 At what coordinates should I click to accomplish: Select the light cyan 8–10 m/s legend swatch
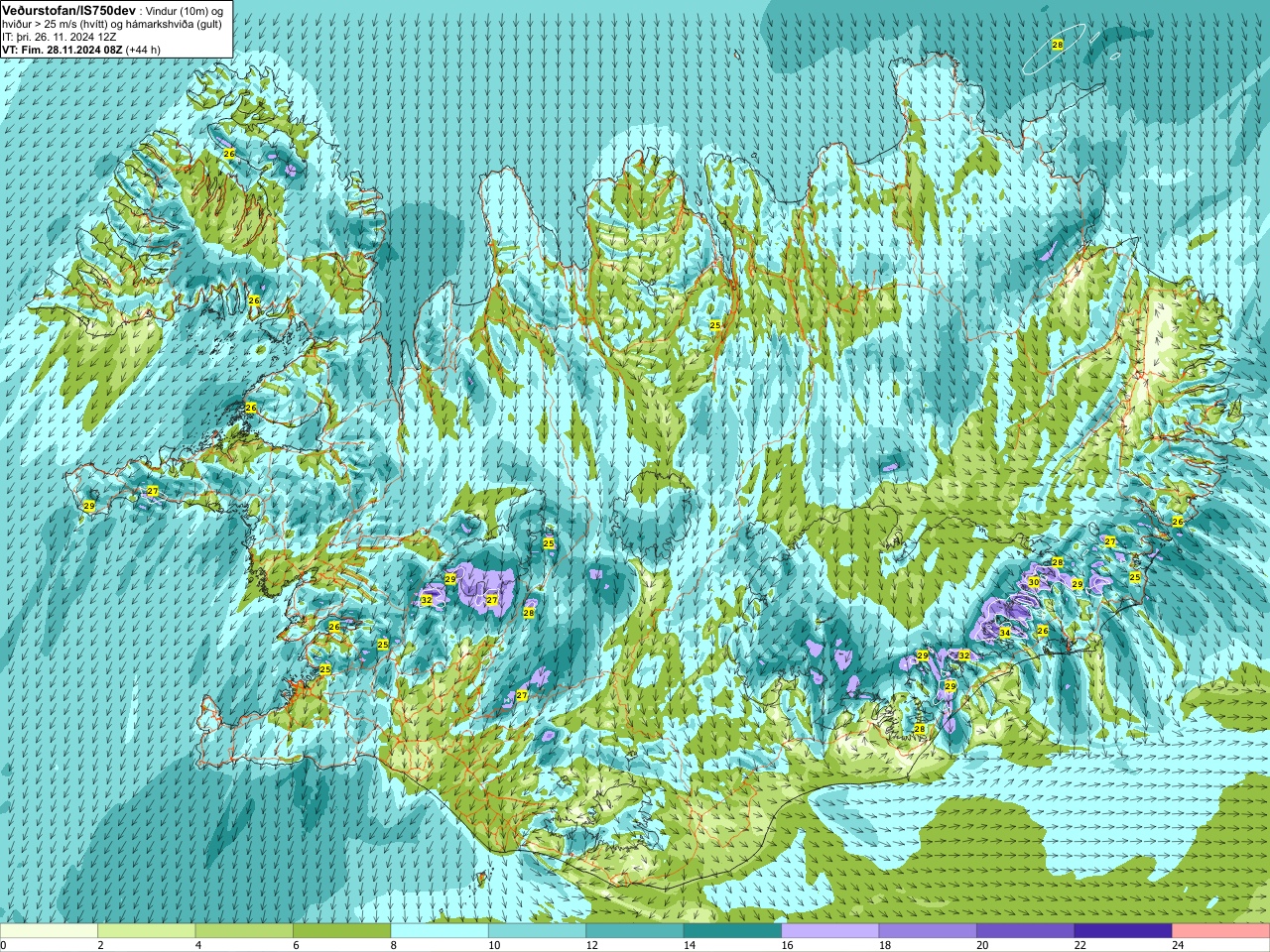pos(440,931)
